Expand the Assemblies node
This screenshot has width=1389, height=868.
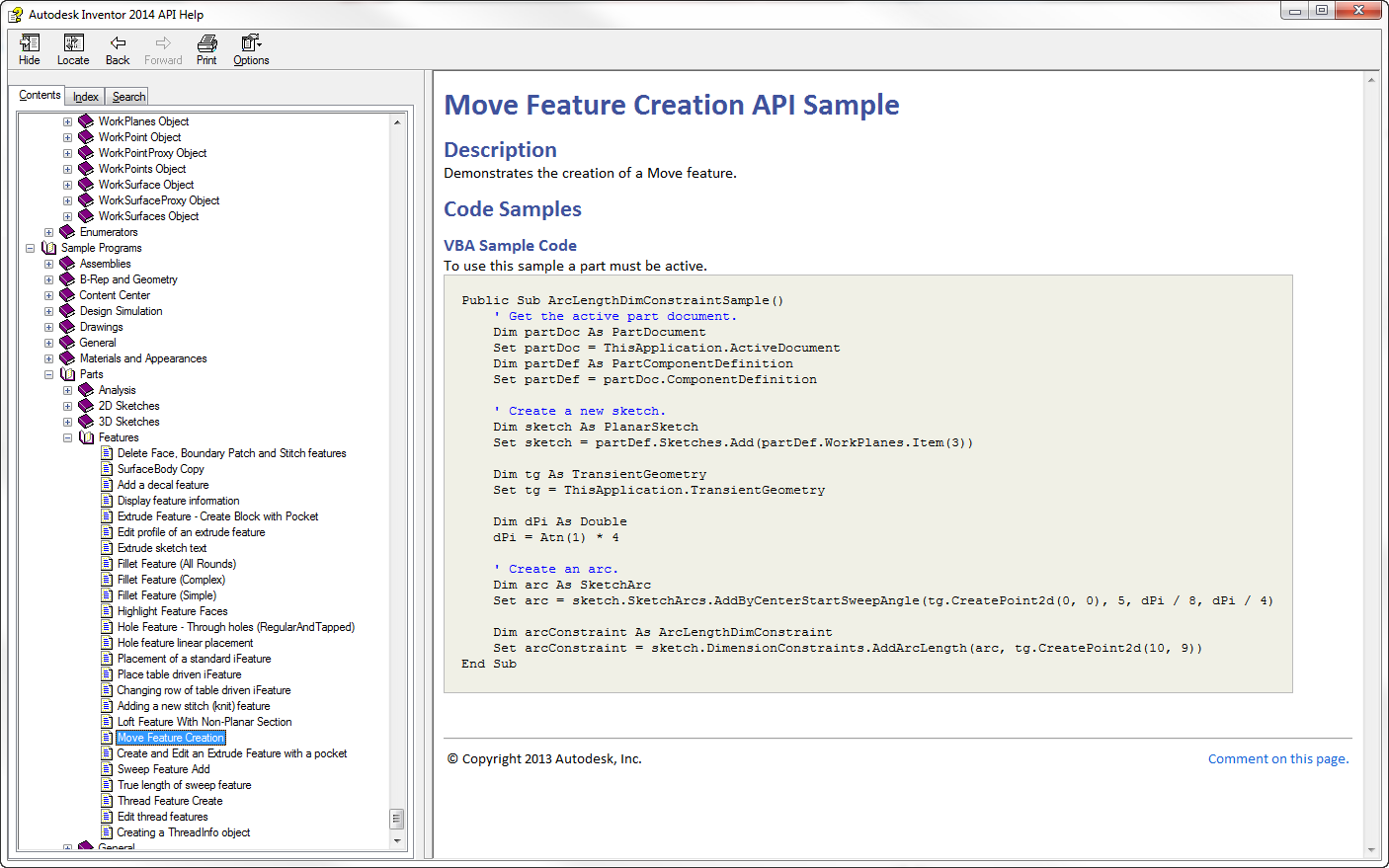click(x=48, y=264)
